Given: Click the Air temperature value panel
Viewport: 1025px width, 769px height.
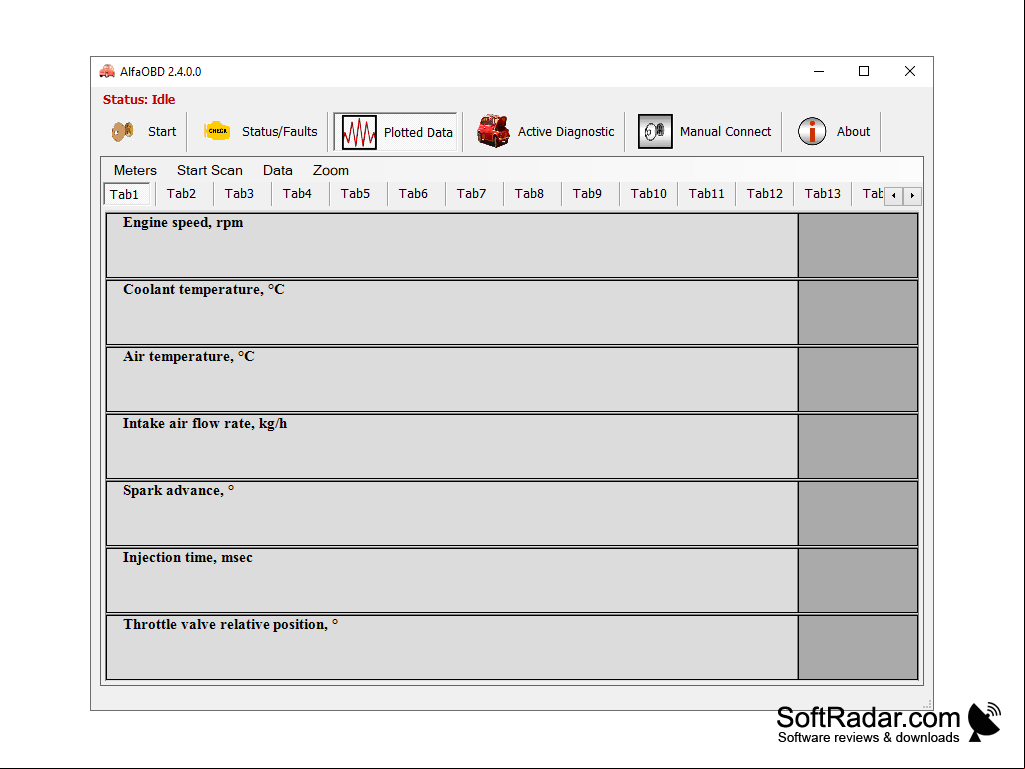Looking at the screenshot, I should [858, 379].
